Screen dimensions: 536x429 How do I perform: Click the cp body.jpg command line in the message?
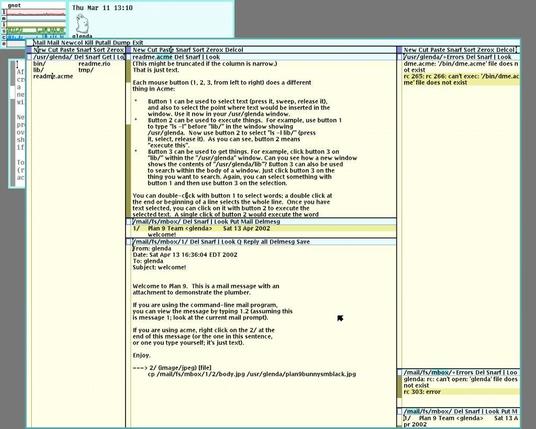pyautogui.click(x=252, y=374)
